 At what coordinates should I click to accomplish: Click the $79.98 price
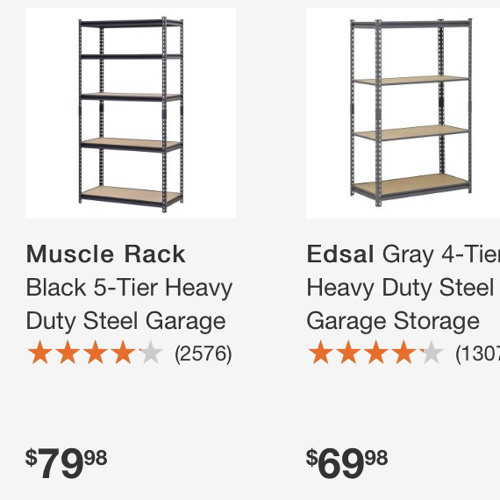click(x=66, y=463)
